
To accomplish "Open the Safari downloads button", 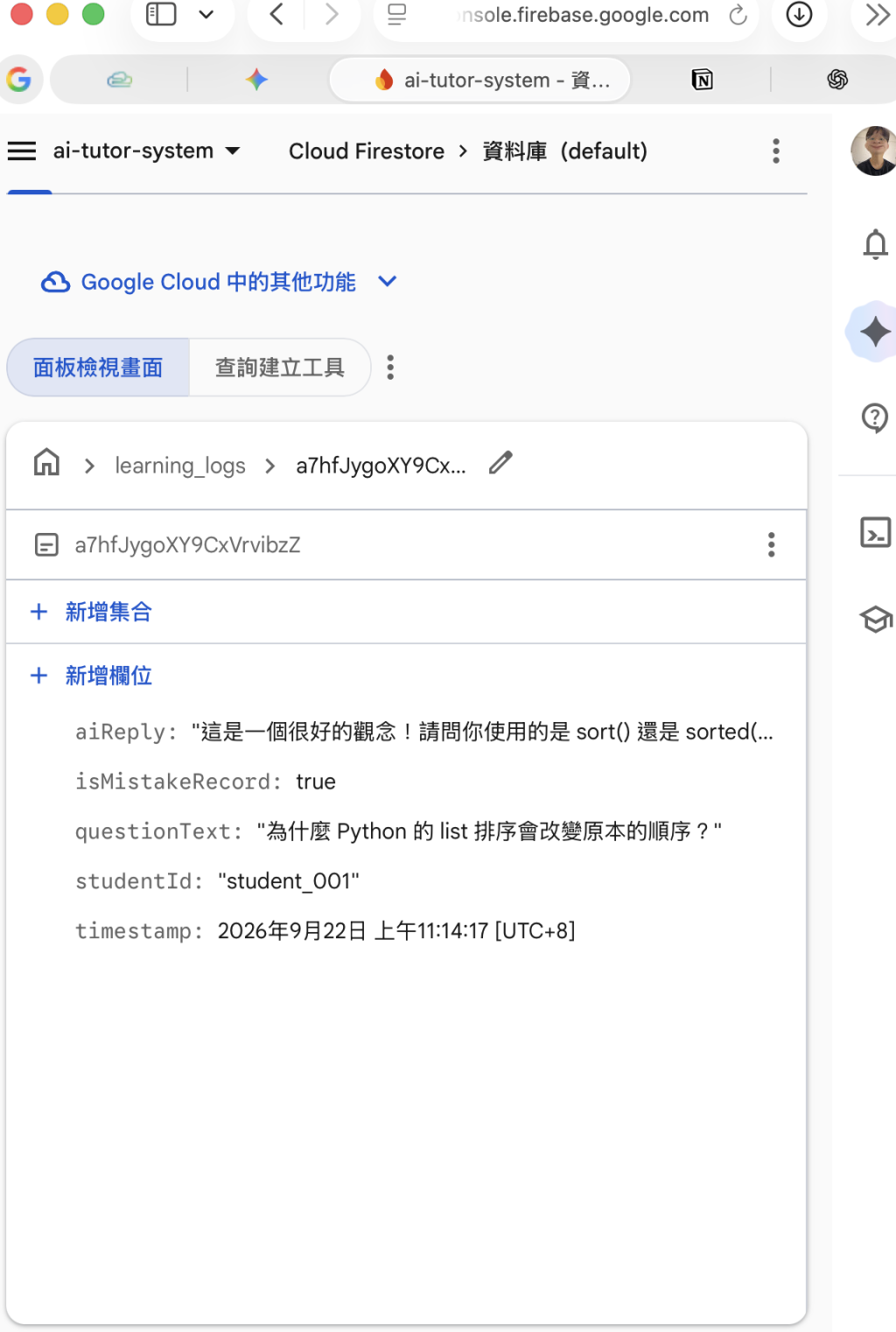I will [800, 15].
